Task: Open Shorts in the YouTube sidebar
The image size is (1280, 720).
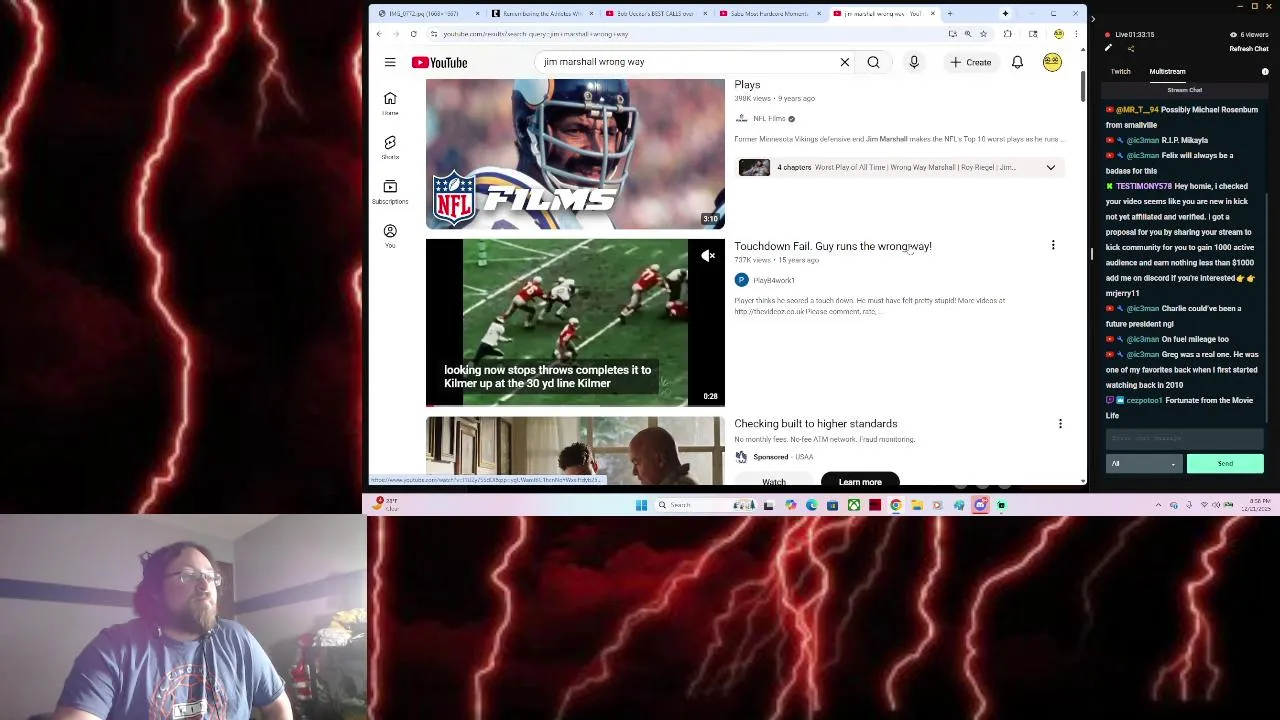Action: tap(390, 147)
